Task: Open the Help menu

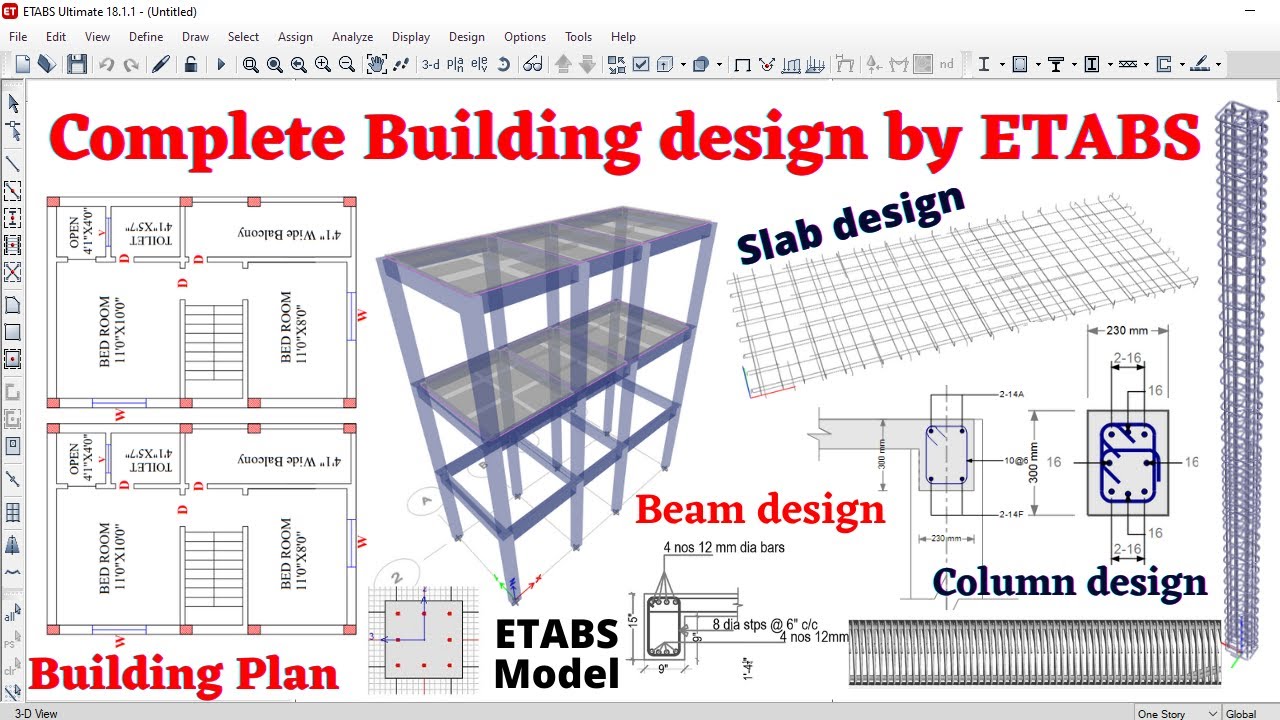Action: pos(623,37)
